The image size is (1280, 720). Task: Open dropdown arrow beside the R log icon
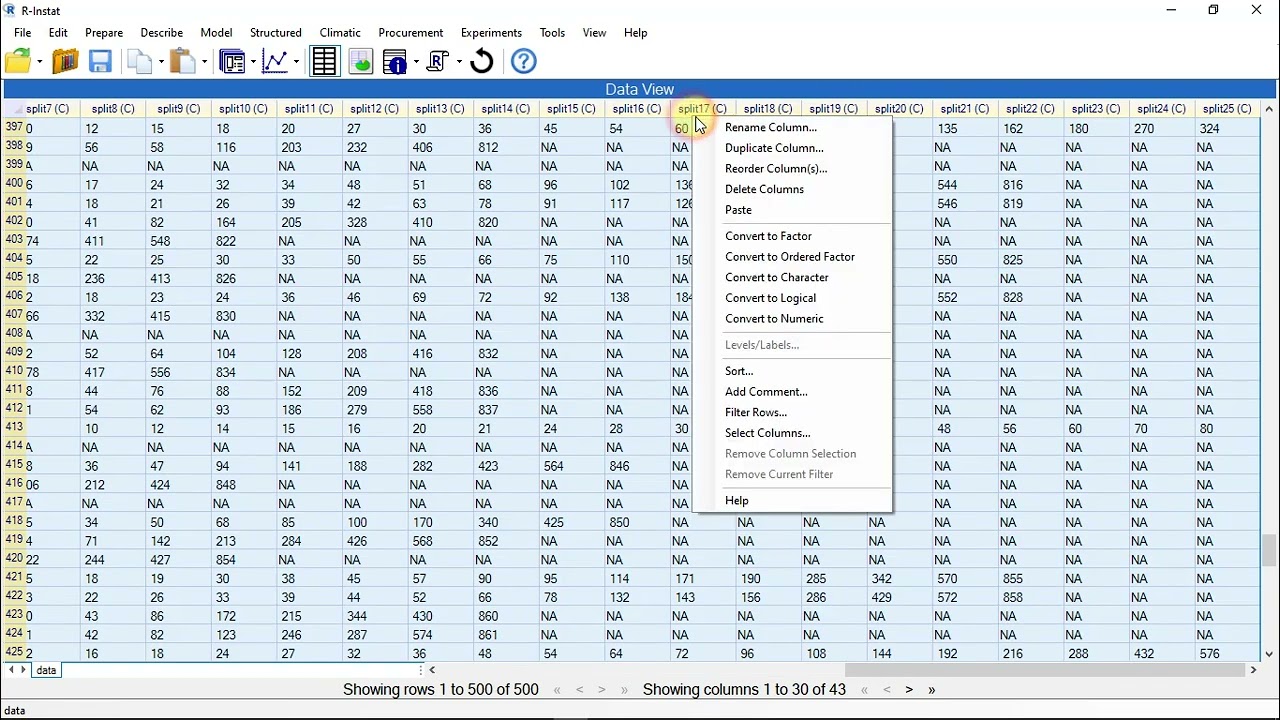(x=458, y=63)
